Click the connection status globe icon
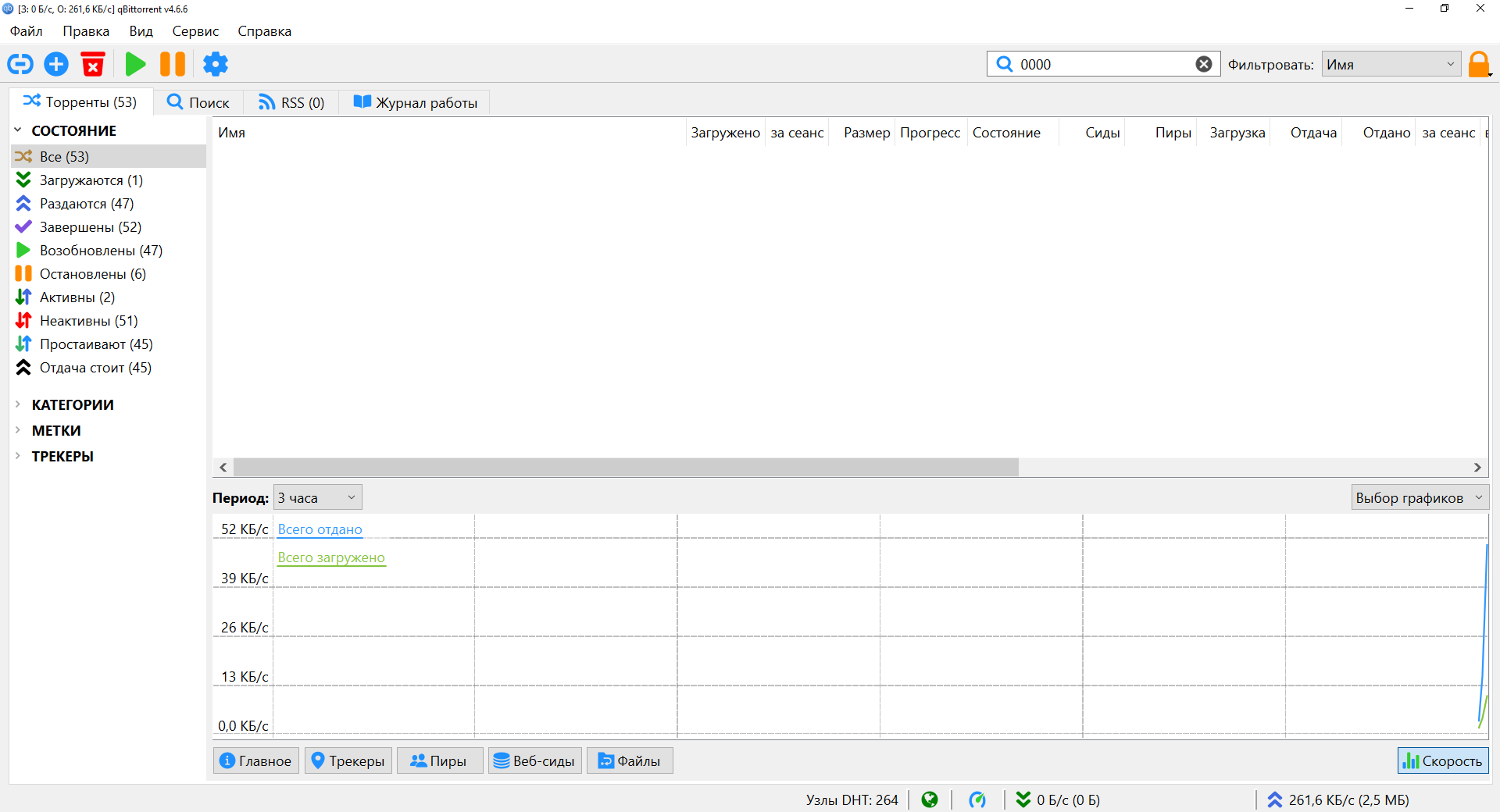The image size is (1500, 812). [930, 800]
